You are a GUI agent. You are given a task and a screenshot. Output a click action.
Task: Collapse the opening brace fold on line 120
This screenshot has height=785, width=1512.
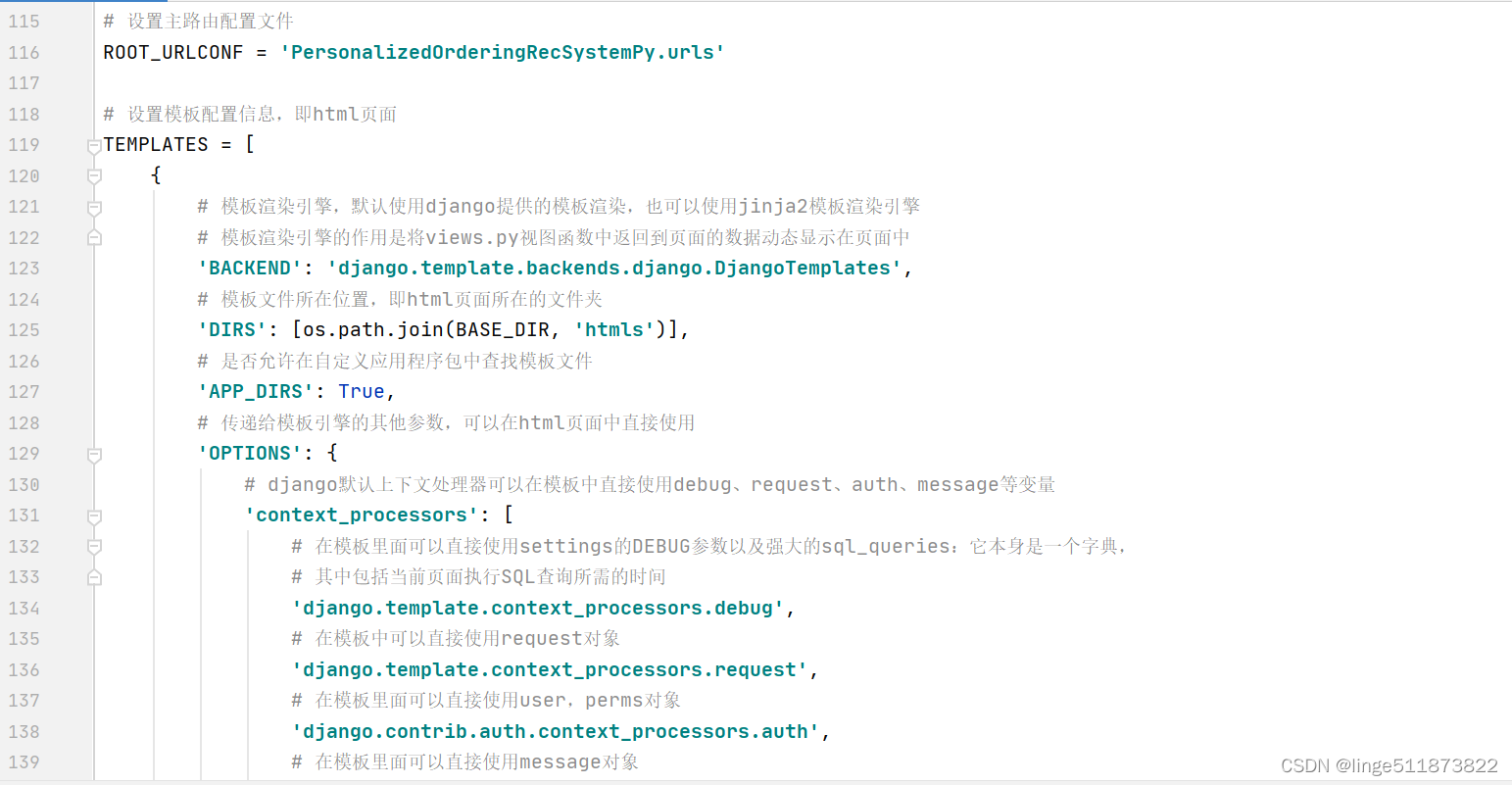point(94,176)
